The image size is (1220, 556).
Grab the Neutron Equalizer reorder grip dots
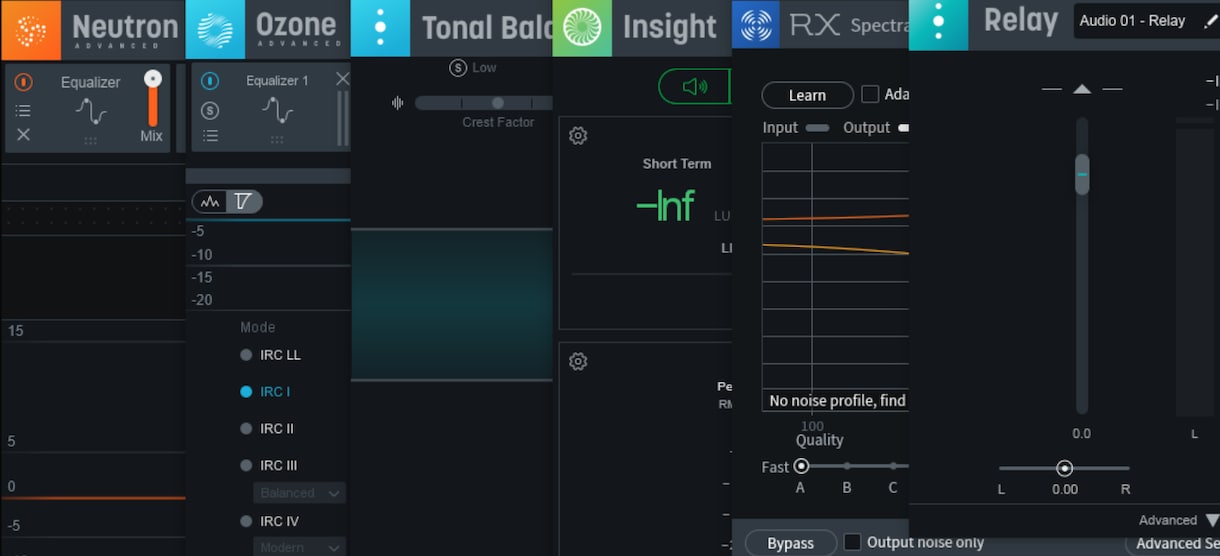pyautogui.click(x=91, y=142)
